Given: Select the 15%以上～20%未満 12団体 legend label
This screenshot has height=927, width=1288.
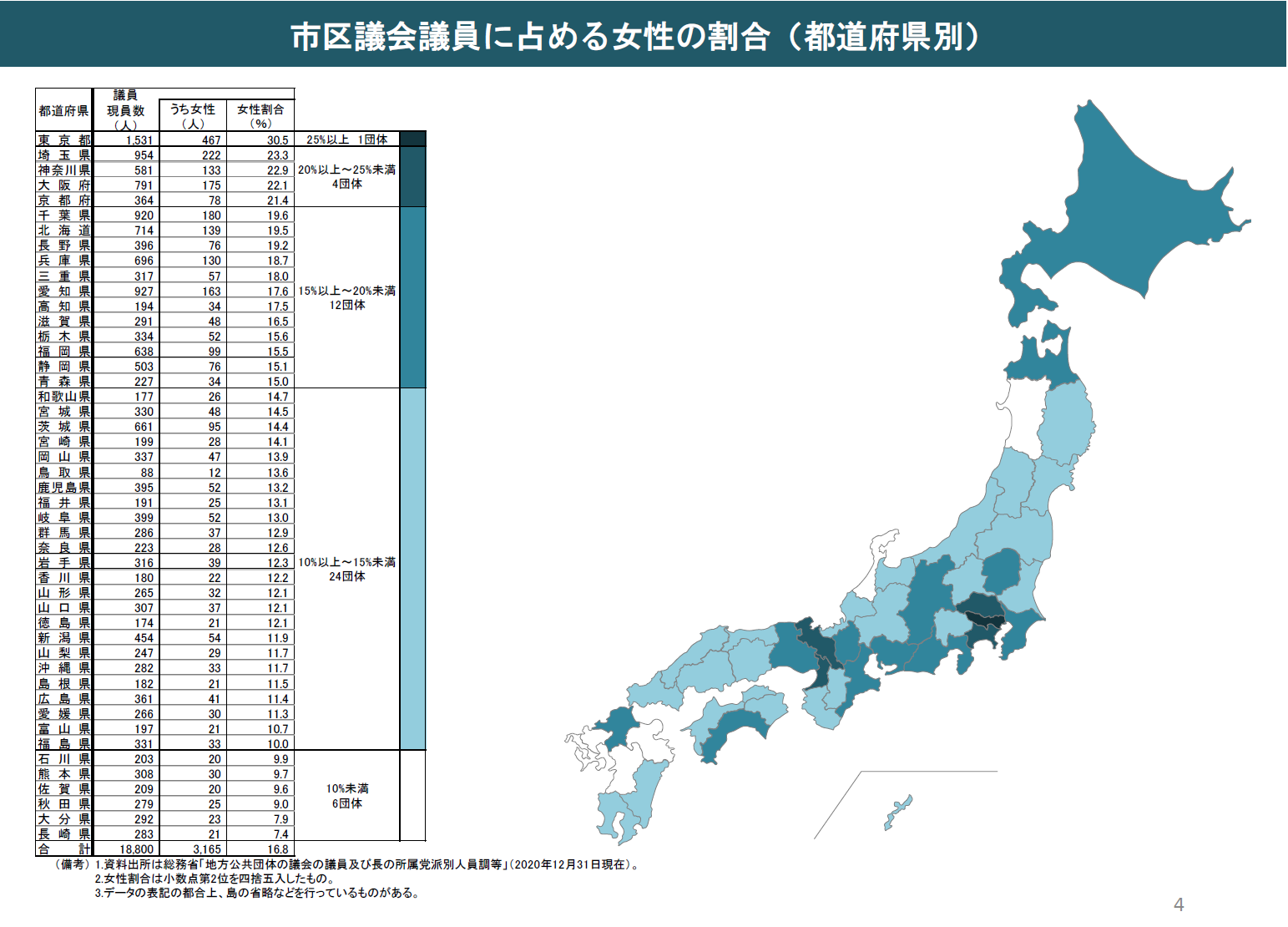Looking at the screenshot, I should [347, 298].
